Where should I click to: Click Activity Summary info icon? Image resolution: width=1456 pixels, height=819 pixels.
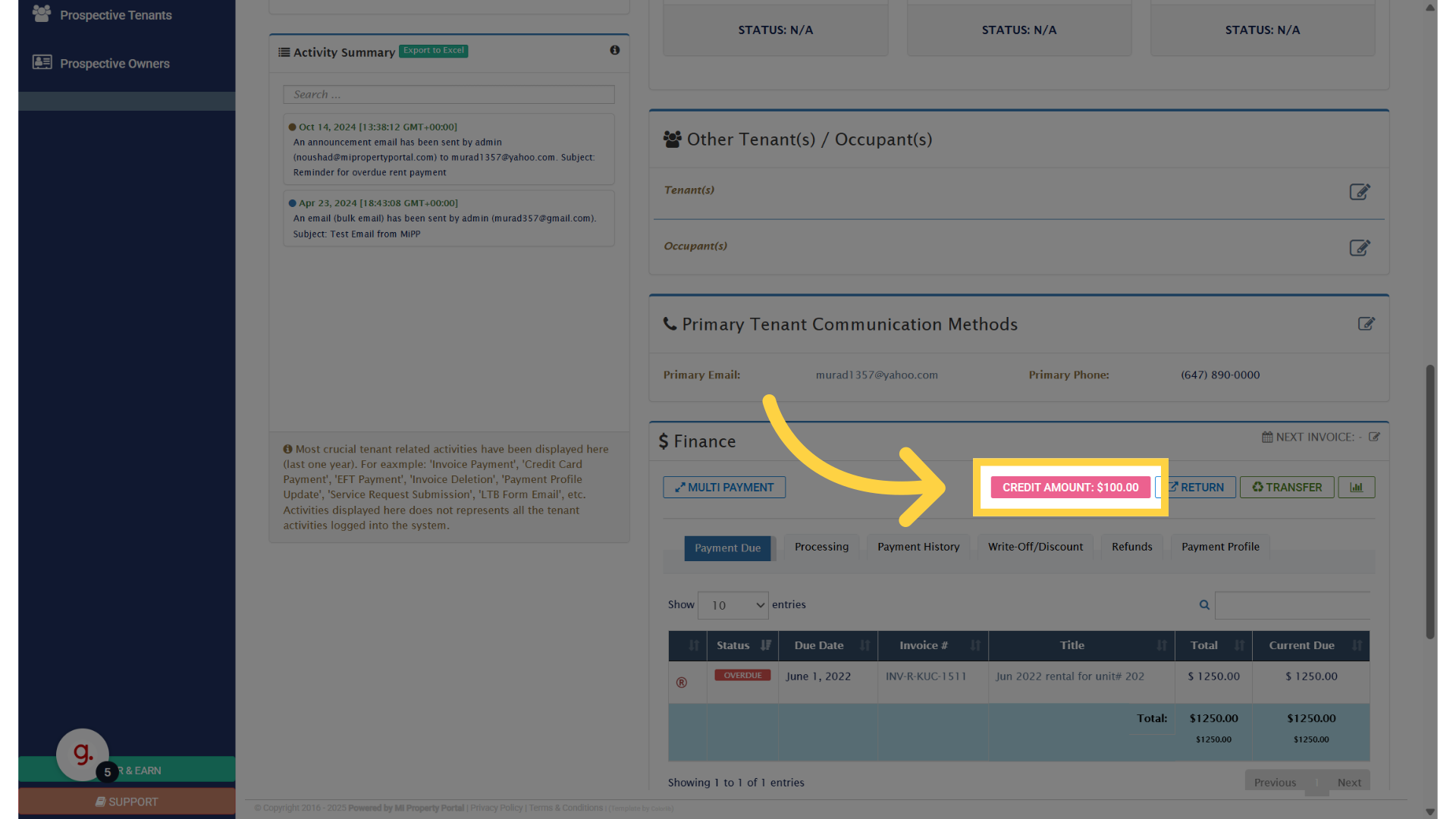click(614, 50)
